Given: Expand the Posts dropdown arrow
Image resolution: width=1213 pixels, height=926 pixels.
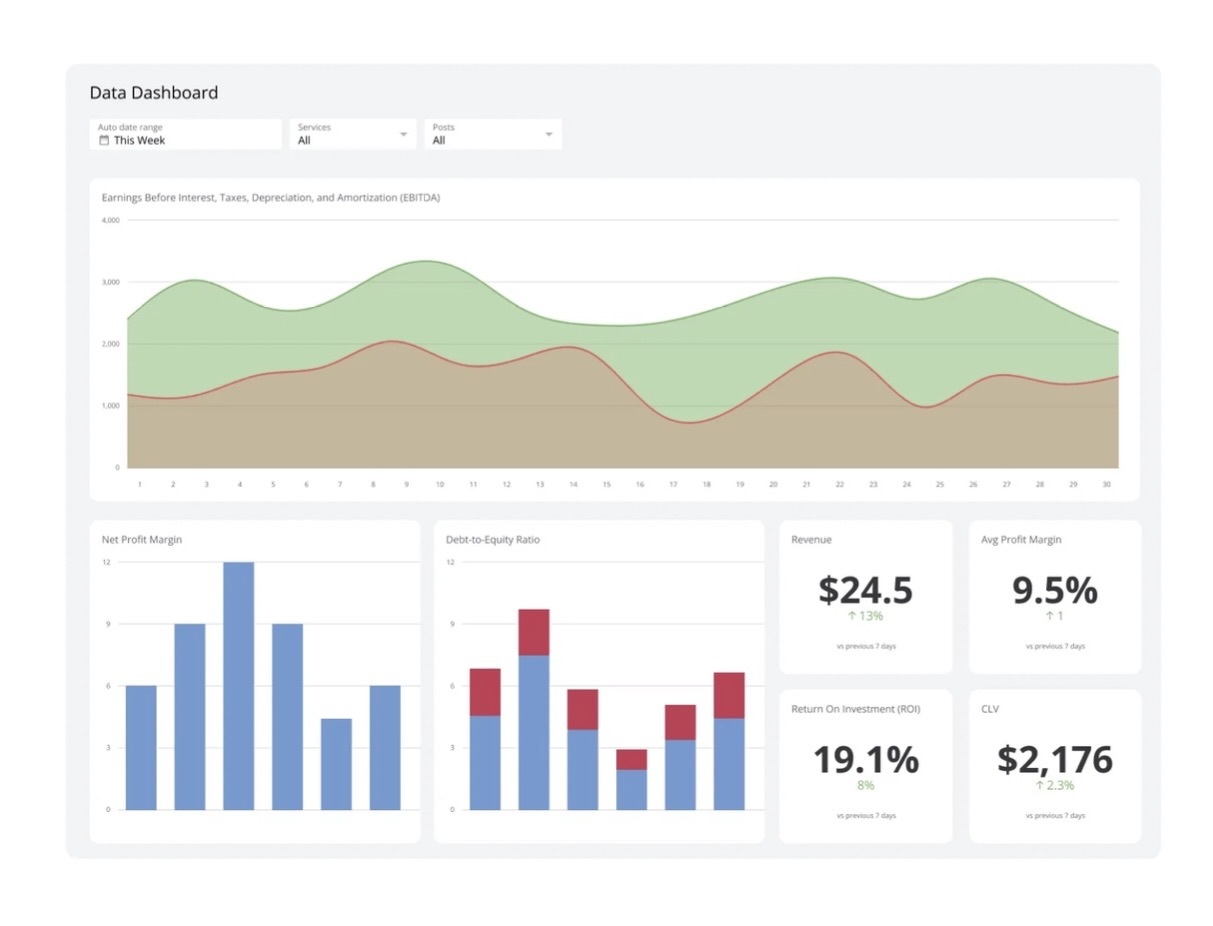Looking at the screenshot, I should (548, 134).
